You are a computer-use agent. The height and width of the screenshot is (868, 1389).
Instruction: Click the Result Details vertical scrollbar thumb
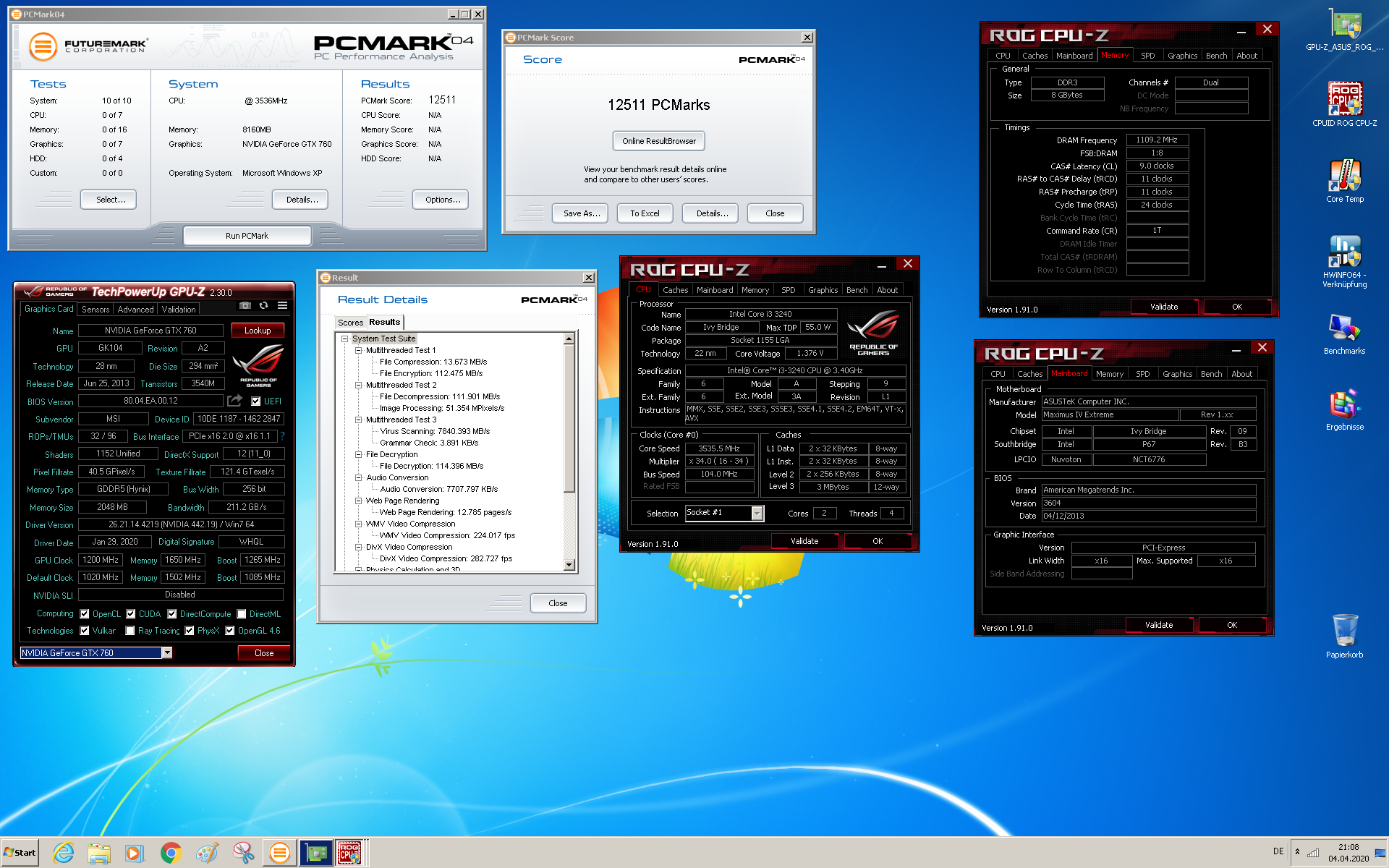(569, 418)
